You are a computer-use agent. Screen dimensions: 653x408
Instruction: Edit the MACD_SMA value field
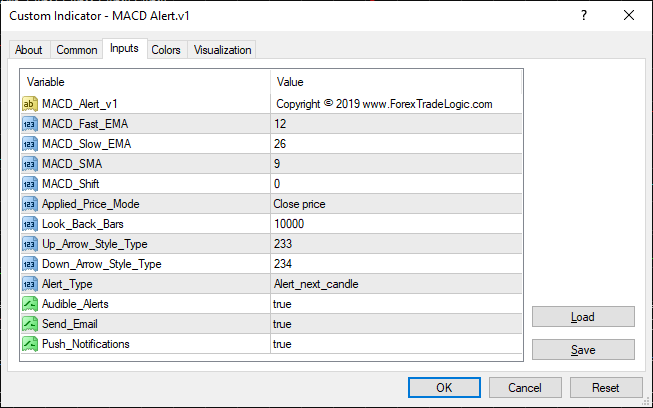click(x=396, y=163)
